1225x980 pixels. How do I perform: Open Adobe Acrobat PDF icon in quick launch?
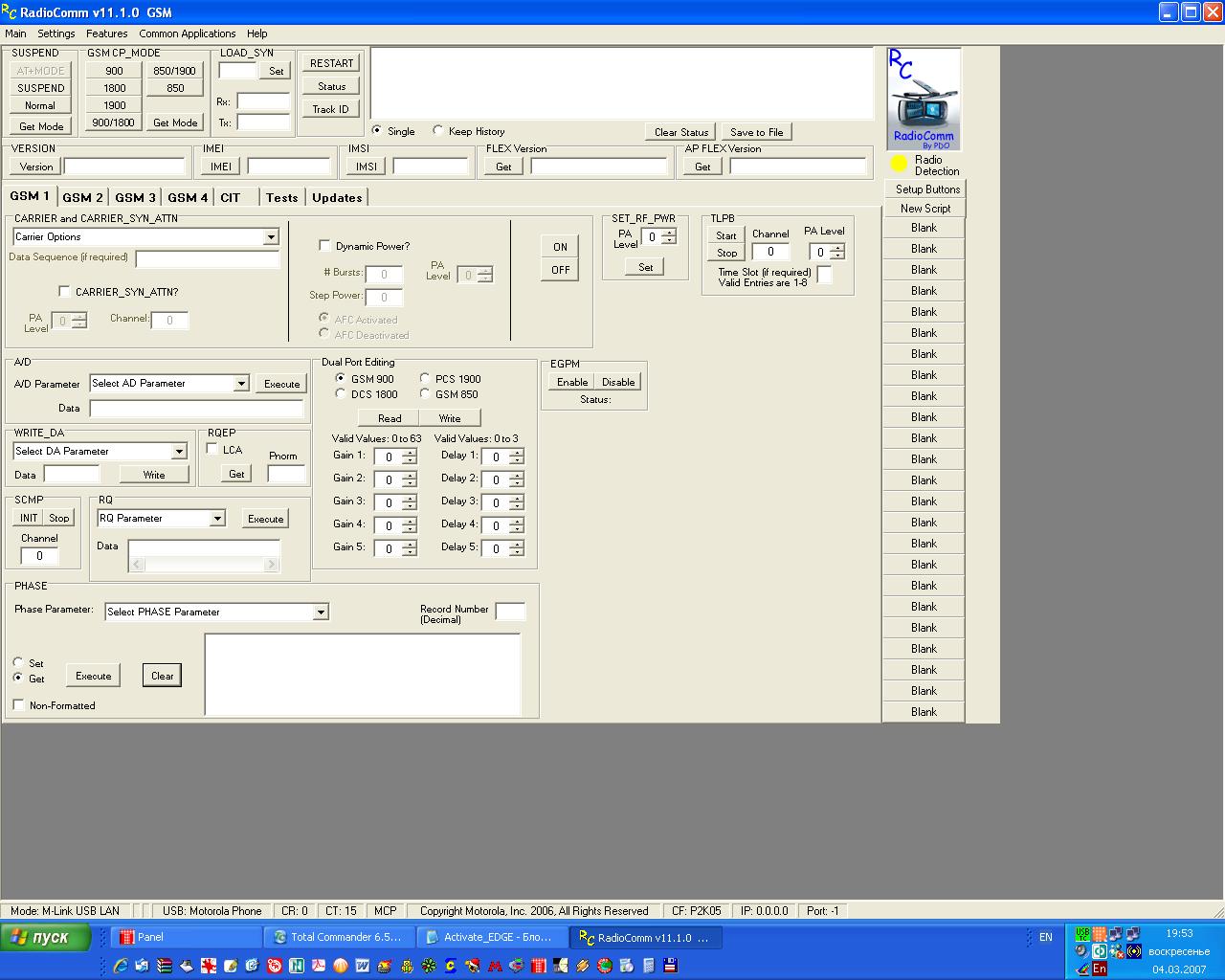click(320, 966)
